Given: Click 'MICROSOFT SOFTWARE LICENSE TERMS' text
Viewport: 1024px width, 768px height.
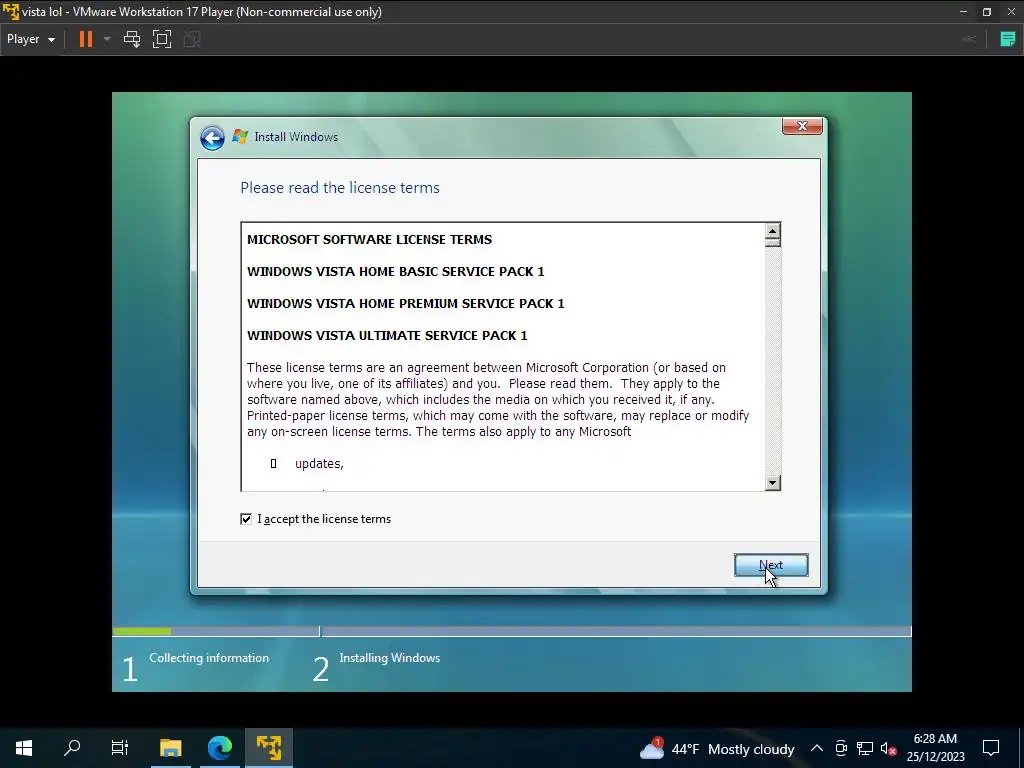Looking at the screenshot, I should click(370, 240).
